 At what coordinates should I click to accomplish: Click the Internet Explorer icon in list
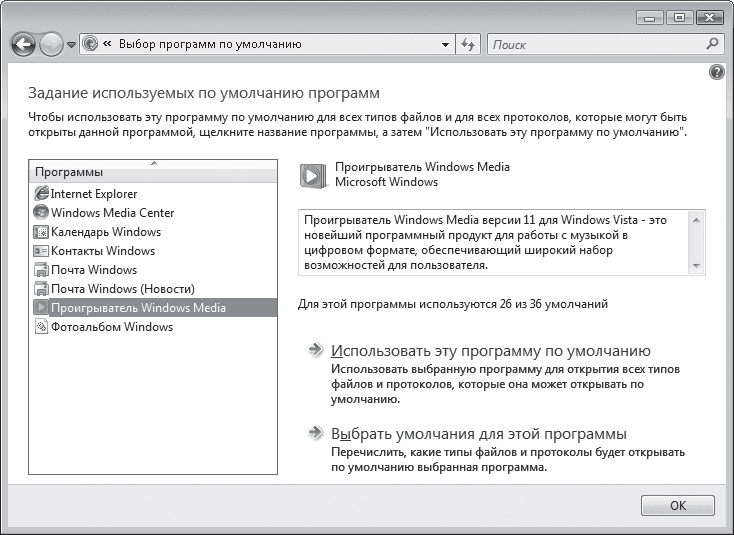[x=41, y=194]
